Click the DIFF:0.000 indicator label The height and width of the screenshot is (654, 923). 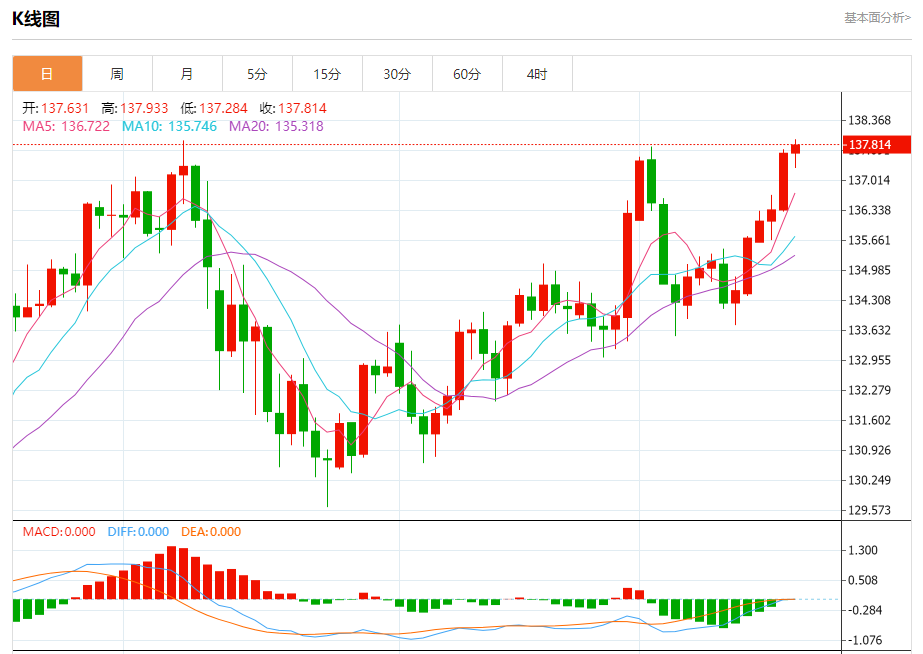(x=138, y=532)
